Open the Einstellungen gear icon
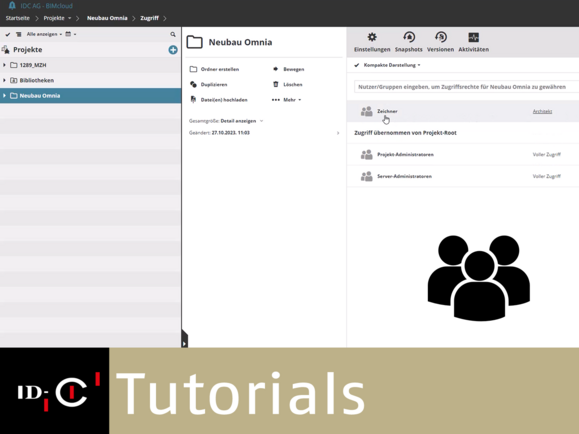Viewport: 579px width, 434px height. pyautogui.click(x=372, y=37)
